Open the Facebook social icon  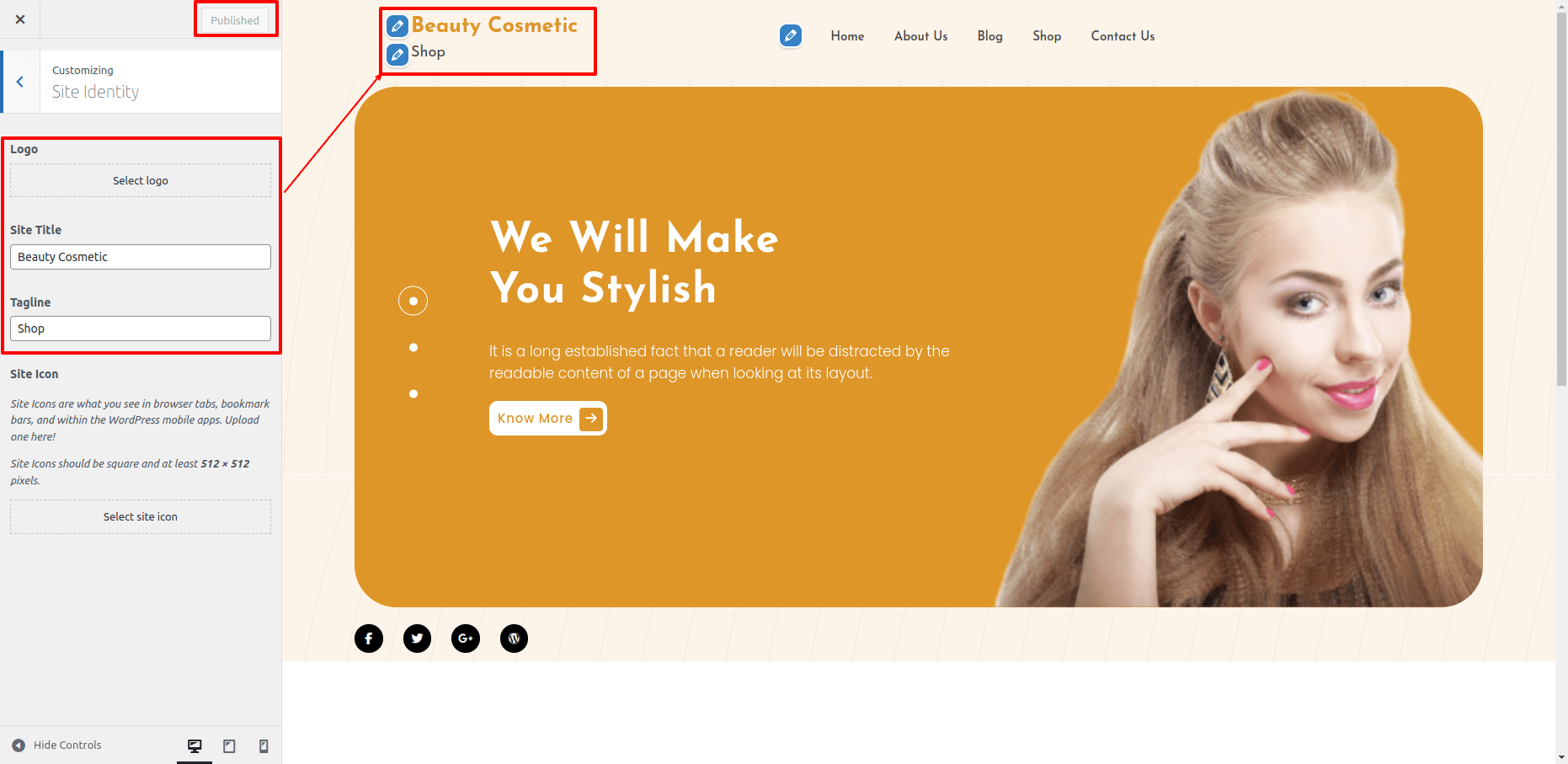pos(369,638)
